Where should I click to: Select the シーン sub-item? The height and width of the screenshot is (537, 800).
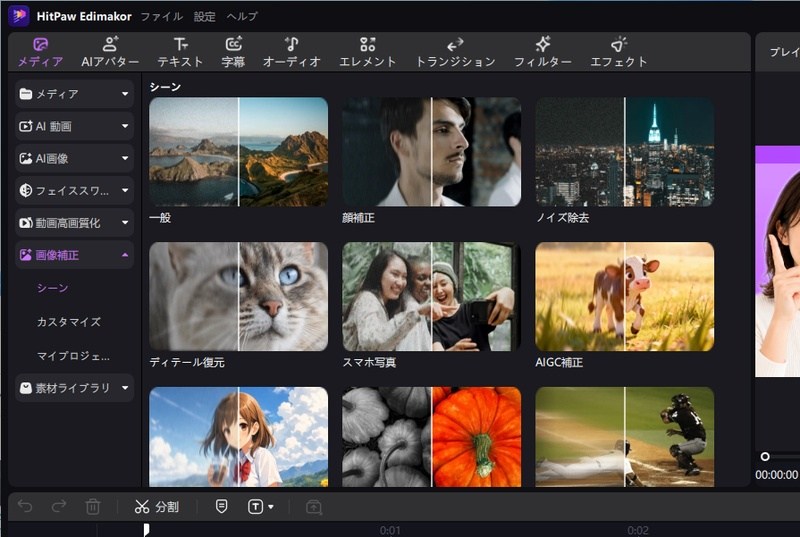[x=53, y=288]
